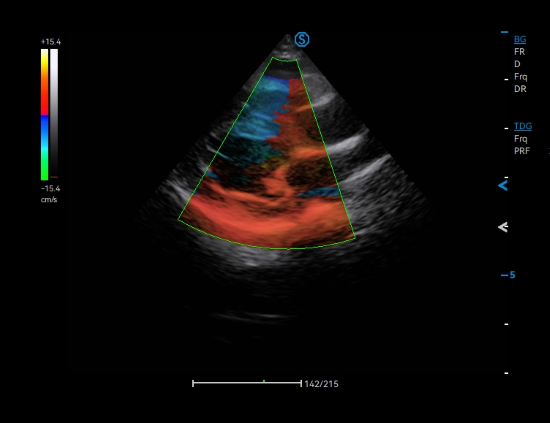Select the Frq label under TDG
Screen dimensions: 550x423
click(521, 139)
